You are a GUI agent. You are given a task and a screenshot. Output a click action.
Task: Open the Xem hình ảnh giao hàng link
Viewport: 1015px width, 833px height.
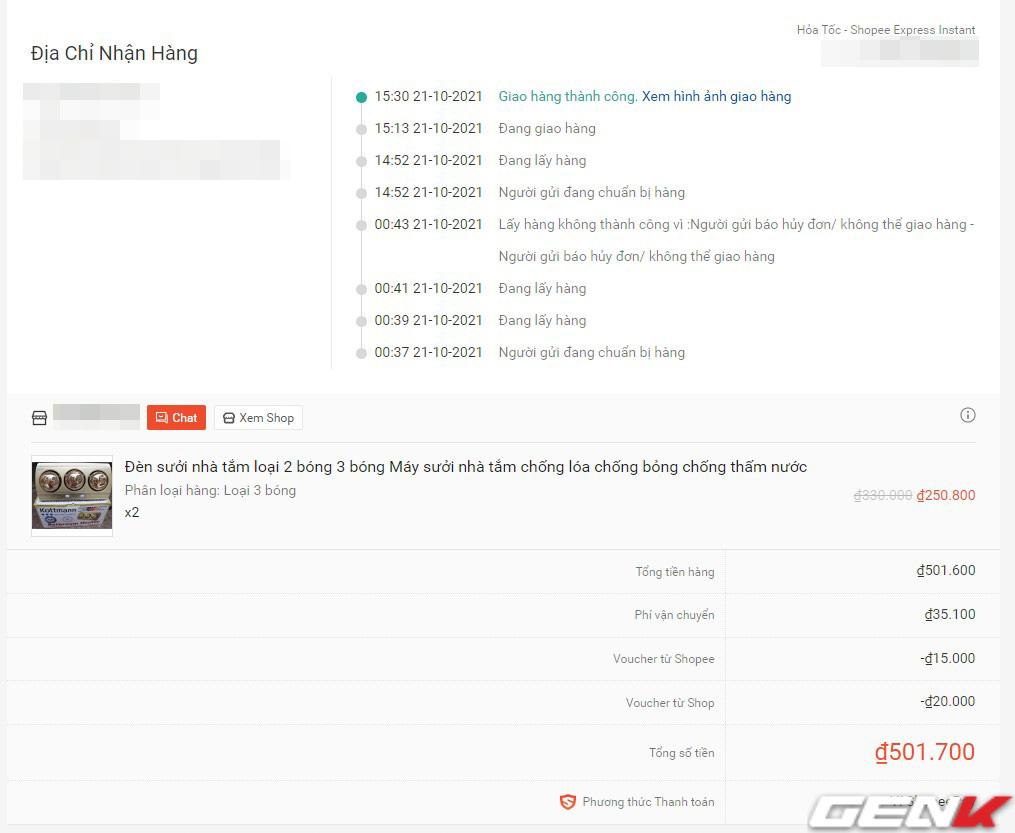click(716, 97)
